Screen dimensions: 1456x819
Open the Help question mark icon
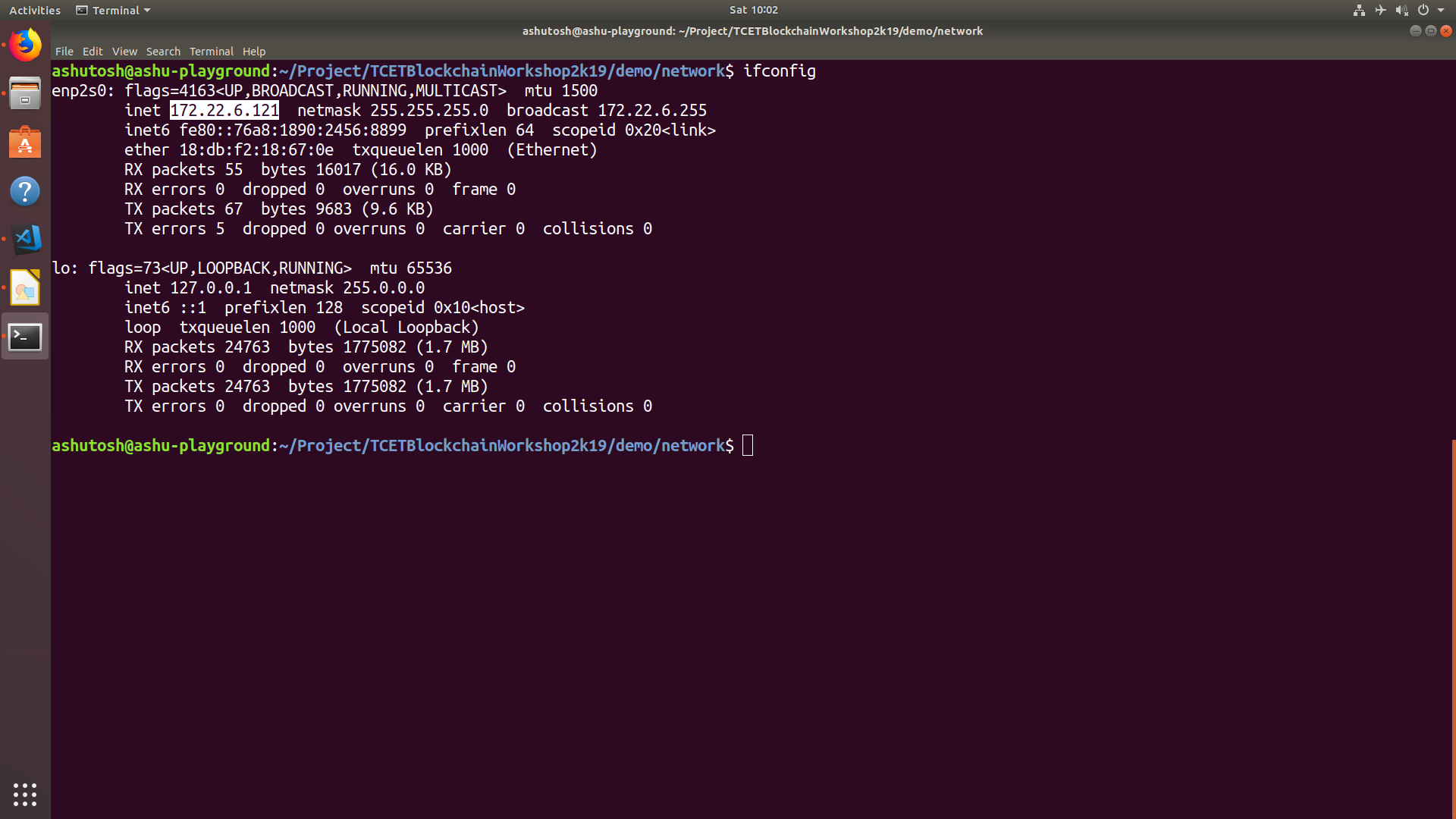coord(25,191)
